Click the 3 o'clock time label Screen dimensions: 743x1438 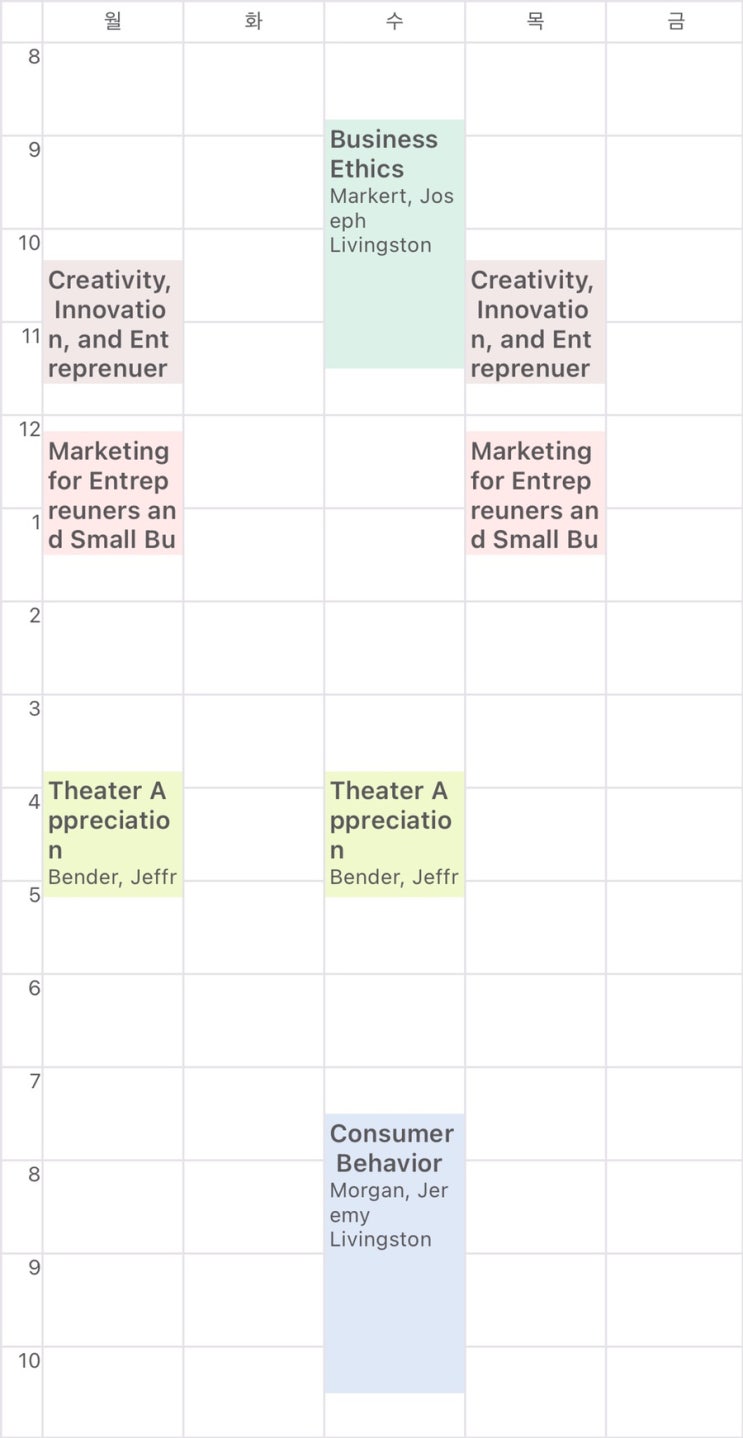[34, 709]
